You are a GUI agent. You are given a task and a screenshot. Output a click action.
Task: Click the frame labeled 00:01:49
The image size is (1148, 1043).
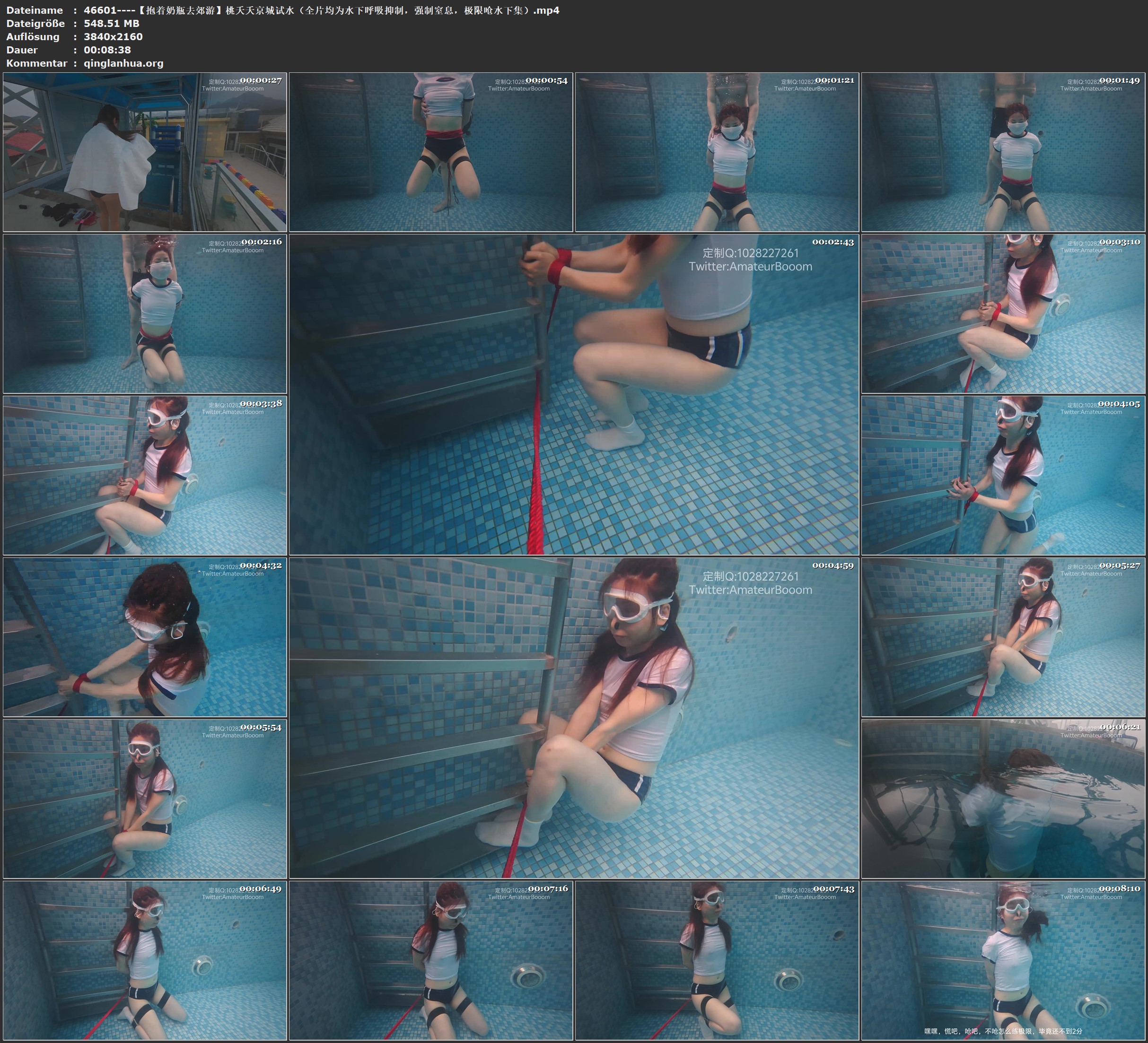(x=1003, y=152)
